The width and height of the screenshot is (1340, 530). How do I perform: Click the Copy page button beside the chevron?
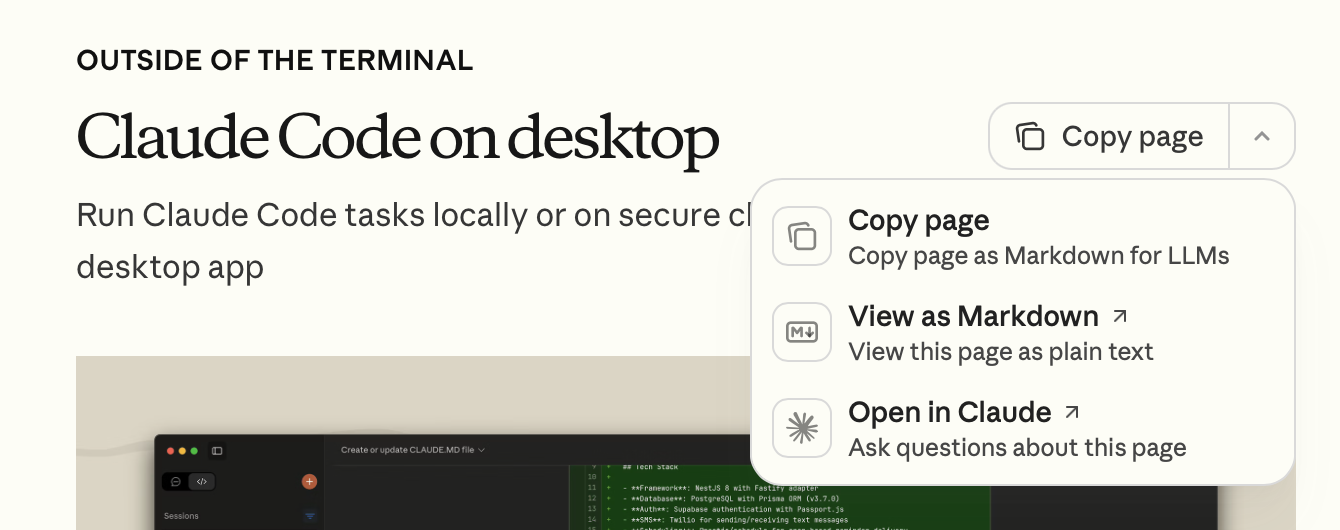click(1109, 136)
